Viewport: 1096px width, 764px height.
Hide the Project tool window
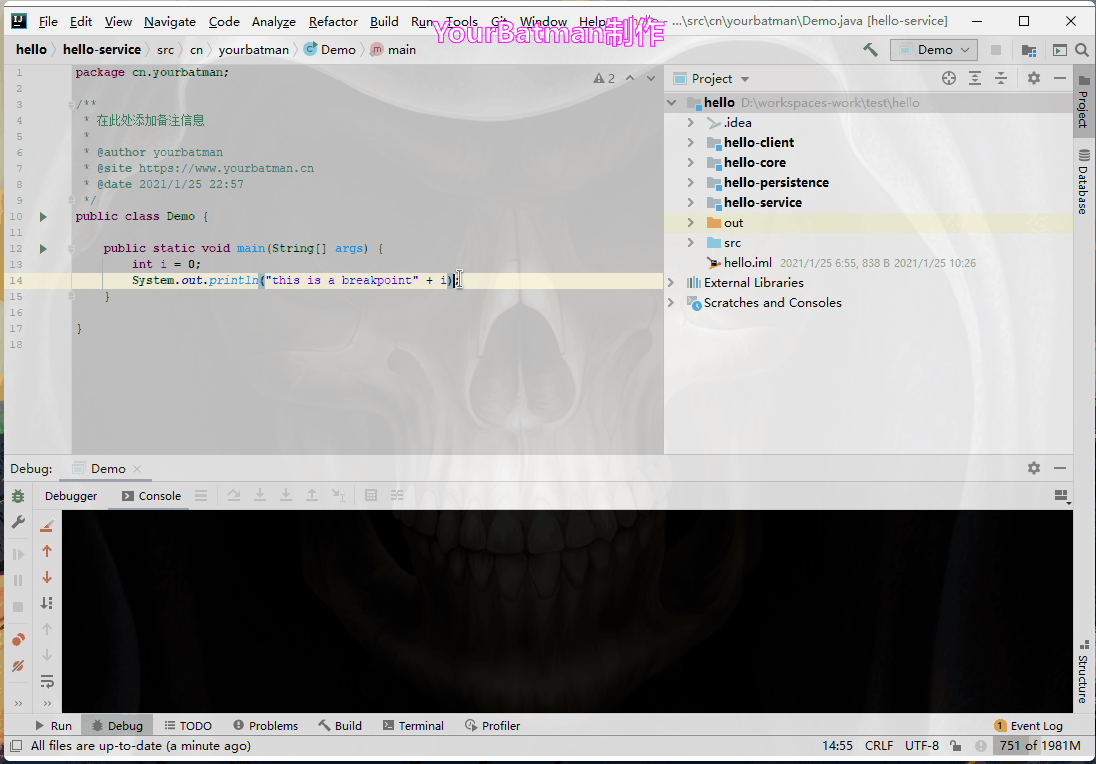(1060, 78)
